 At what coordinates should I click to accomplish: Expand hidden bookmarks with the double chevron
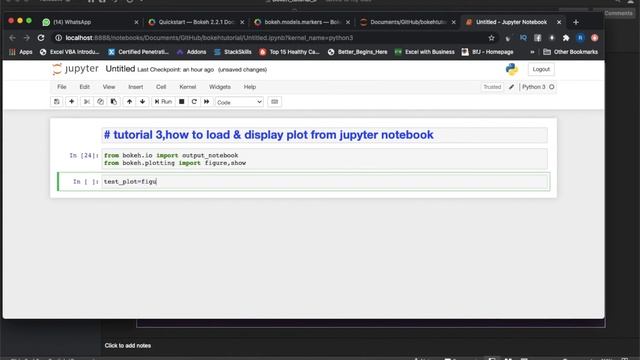tap(532, 52)
